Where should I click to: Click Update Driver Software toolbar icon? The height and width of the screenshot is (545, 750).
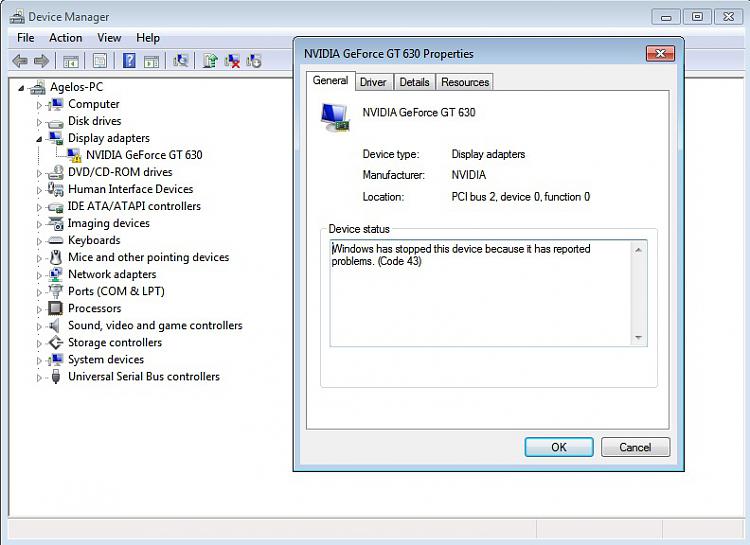[x=210, y=61]
